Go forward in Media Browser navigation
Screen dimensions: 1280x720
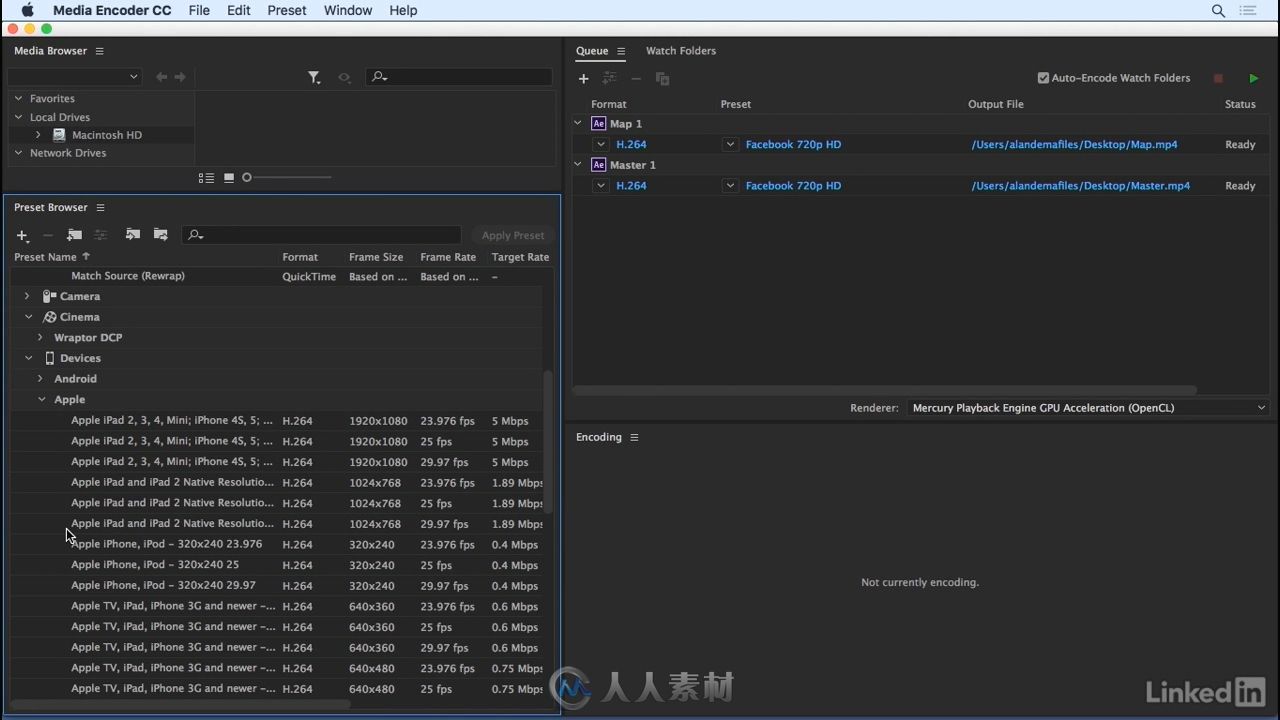180,77
